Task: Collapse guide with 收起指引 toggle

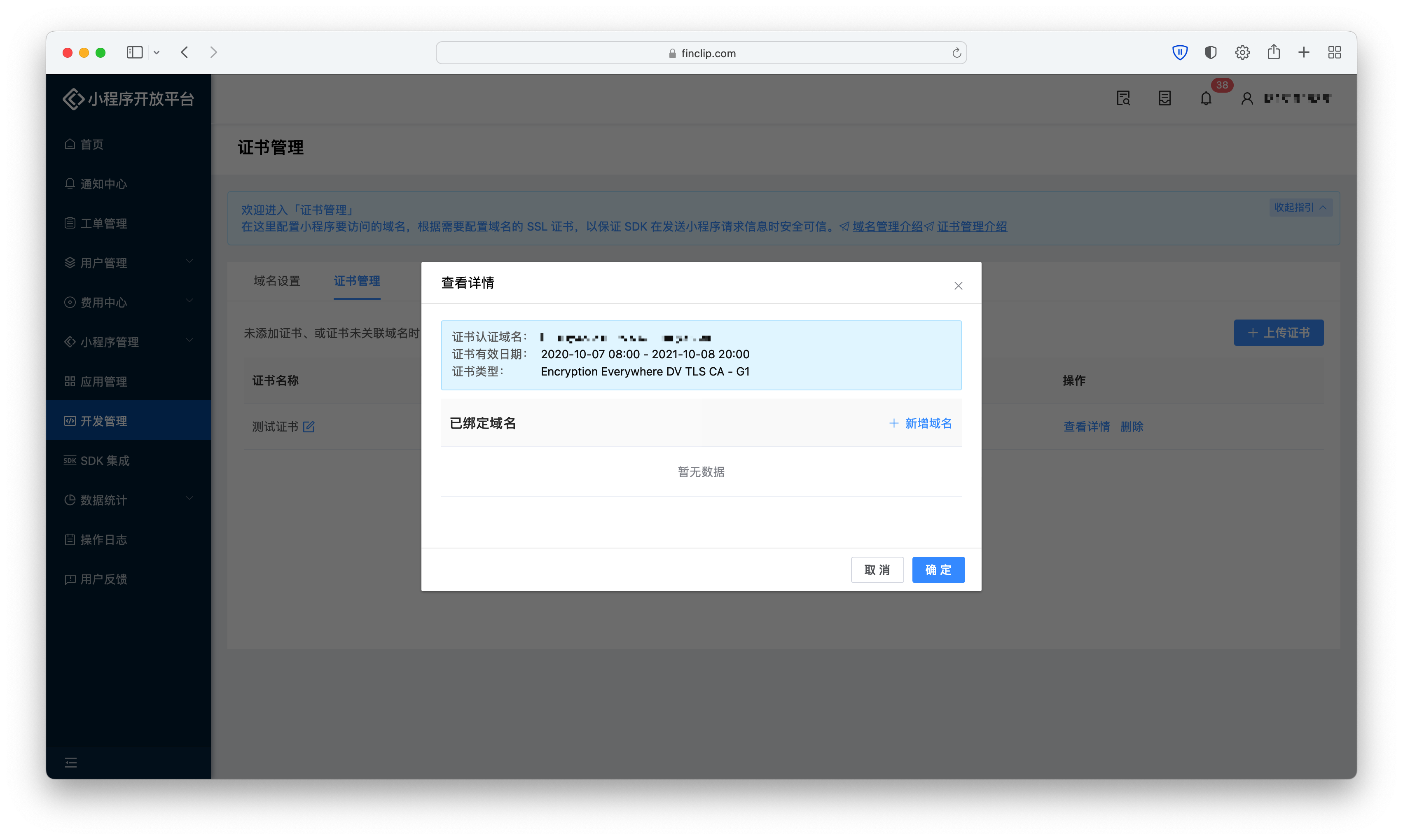Action: click(x=1300, y=207)
